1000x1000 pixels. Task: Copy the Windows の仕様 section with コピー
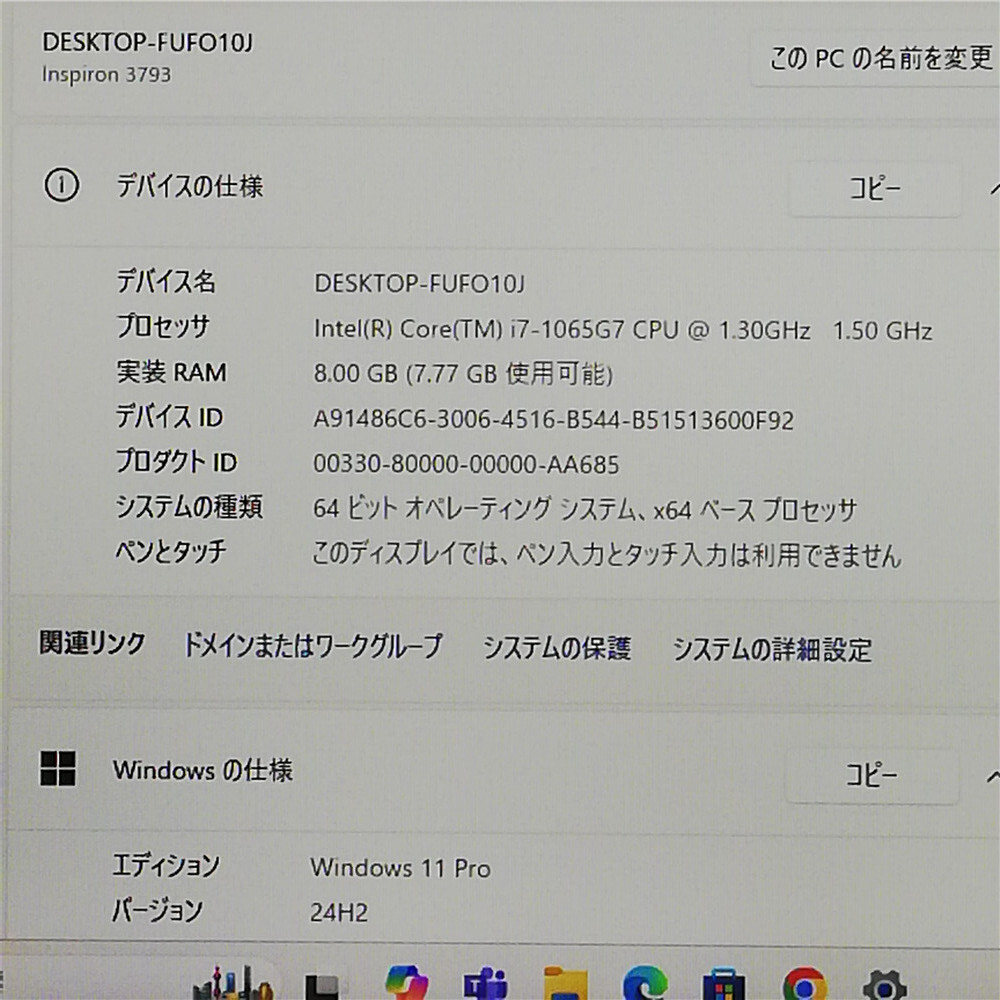tap(872, 775)
